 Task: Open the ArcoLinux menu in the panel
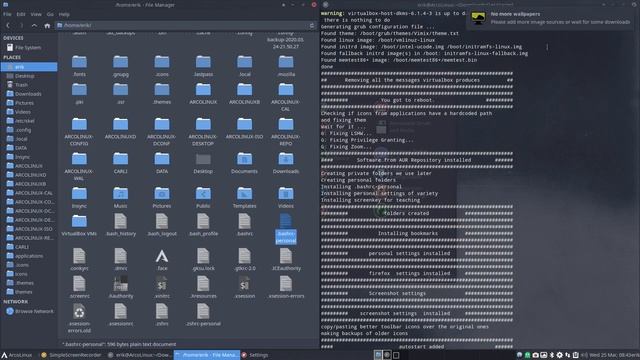tap(16, 355)
